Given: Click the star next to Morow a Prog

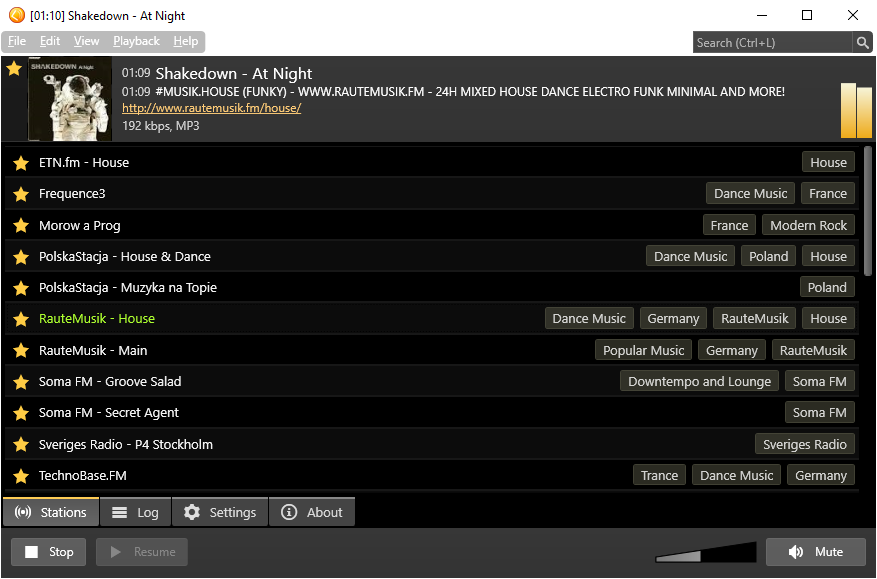Looking at the screenshot, I should coord(20,226).
